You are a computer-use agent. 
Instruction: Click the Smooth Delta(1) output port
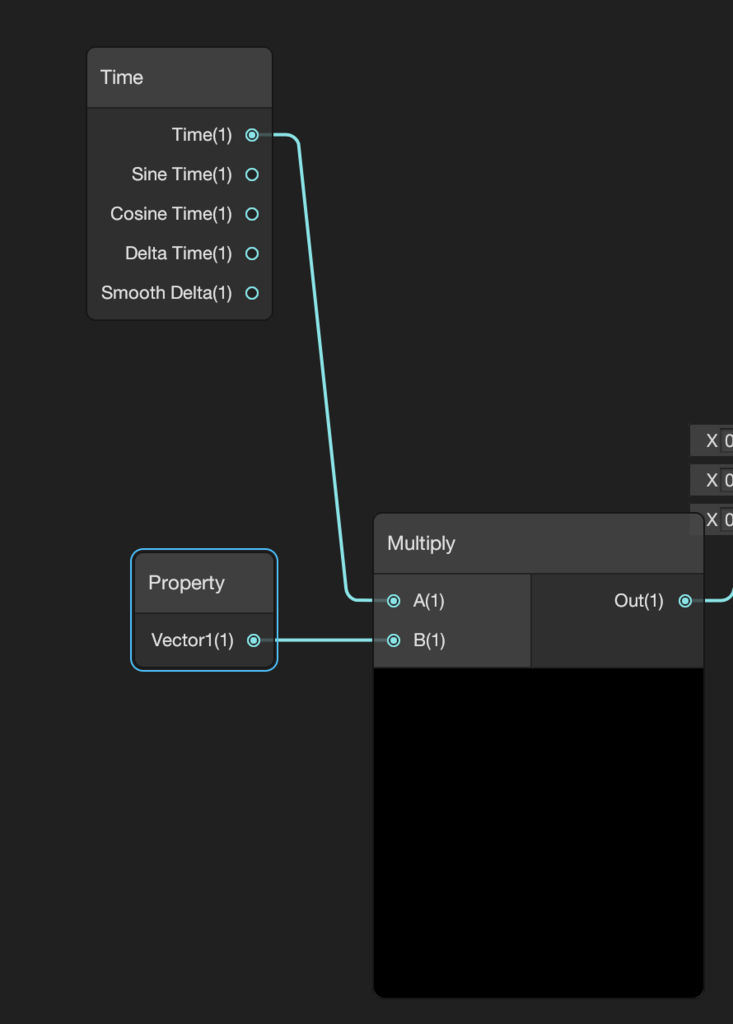pos(252,293)
